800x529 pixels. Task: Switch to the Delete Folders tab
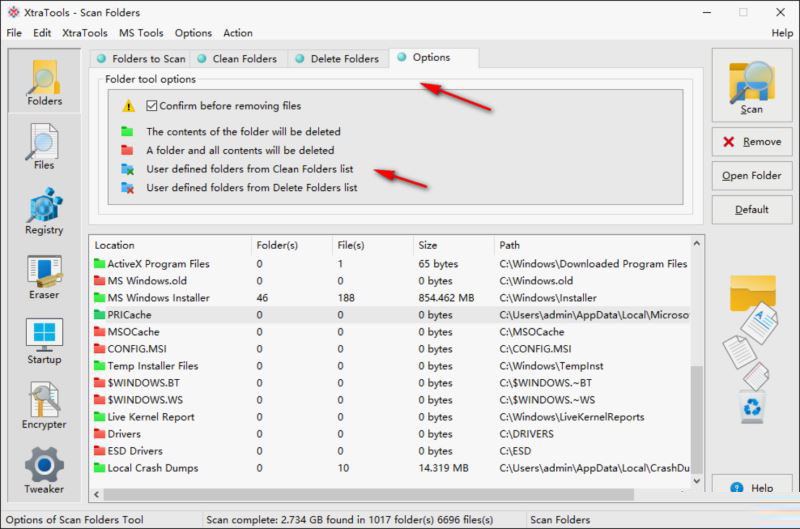point(339,59)
